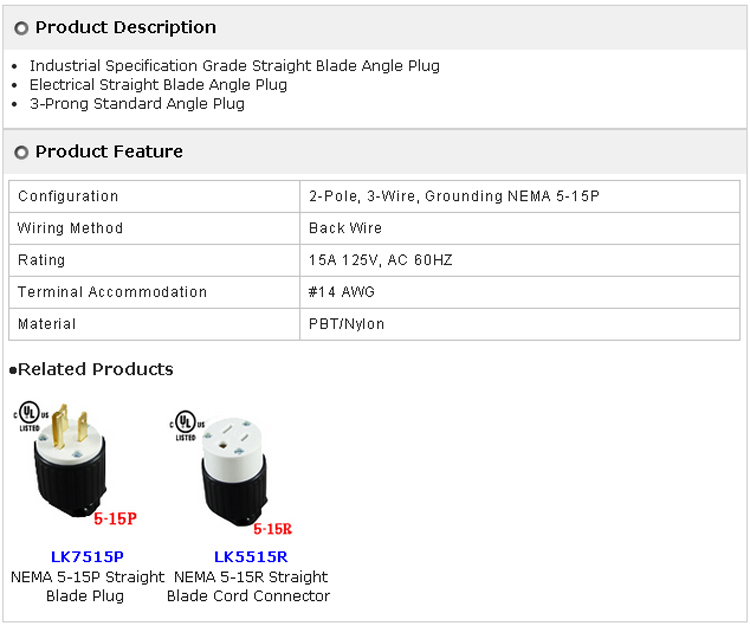Click the UL Listed logo above LK5515R connector
This screenshot has width=750, height=626.
[186, 423]
